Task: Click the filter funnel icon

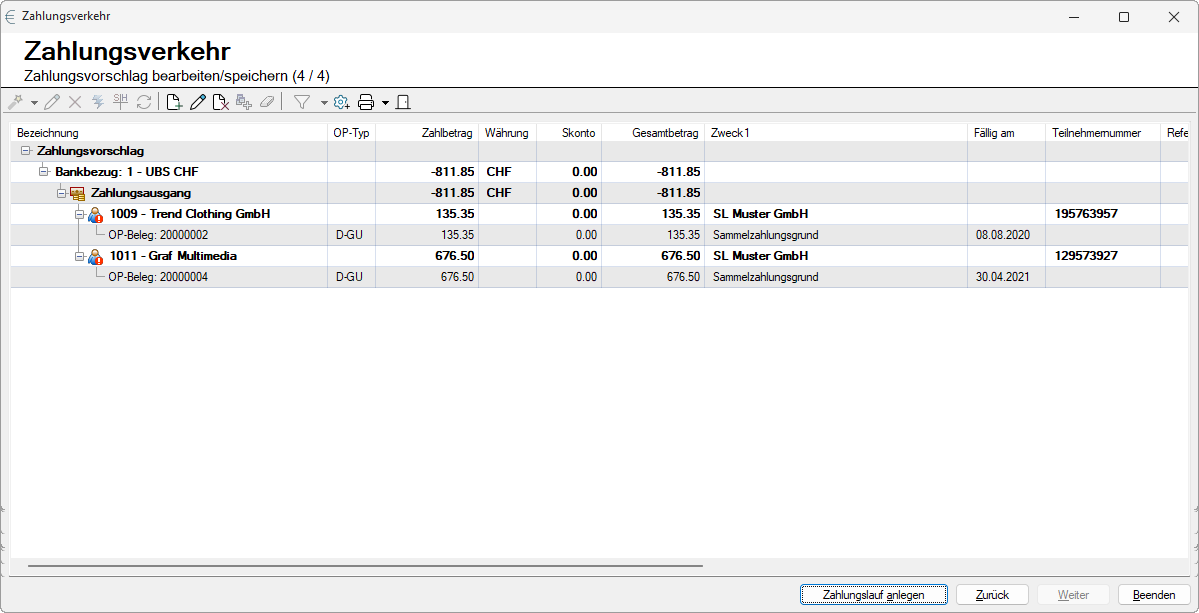Action: pos(301,102)
